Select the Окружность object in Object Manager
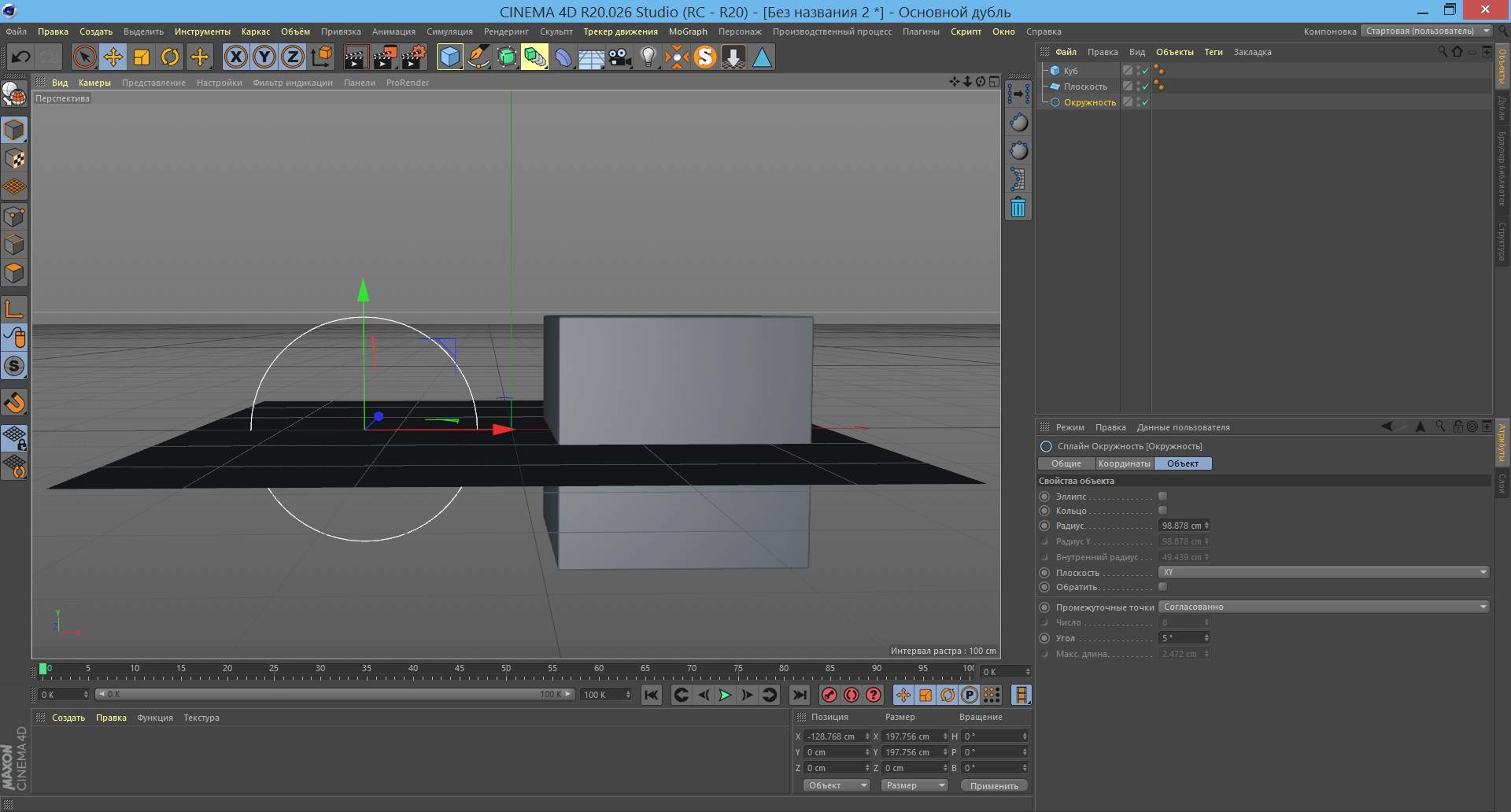Image resolution: width=1511 pixels, height=812 pixels. pyautogui.click(x=1090, y=102)
